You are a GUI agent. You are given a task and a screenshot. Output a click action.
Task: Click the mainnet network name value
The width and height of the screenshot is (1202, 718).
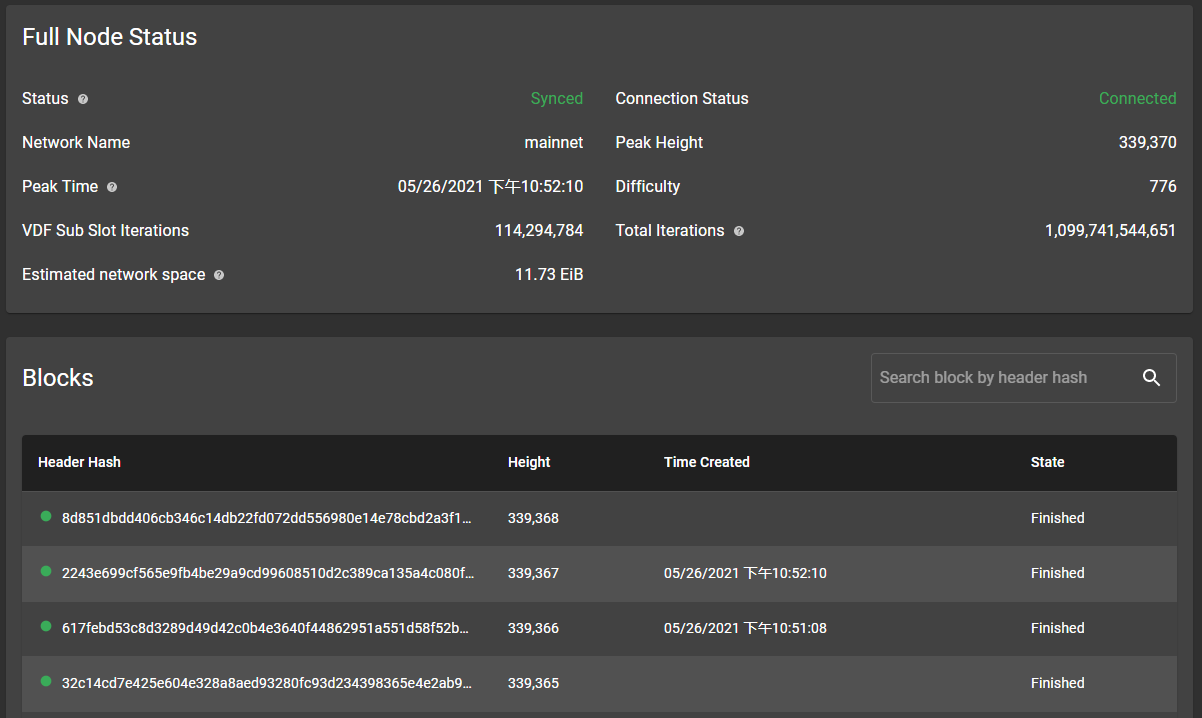click(x=554, y=143)
